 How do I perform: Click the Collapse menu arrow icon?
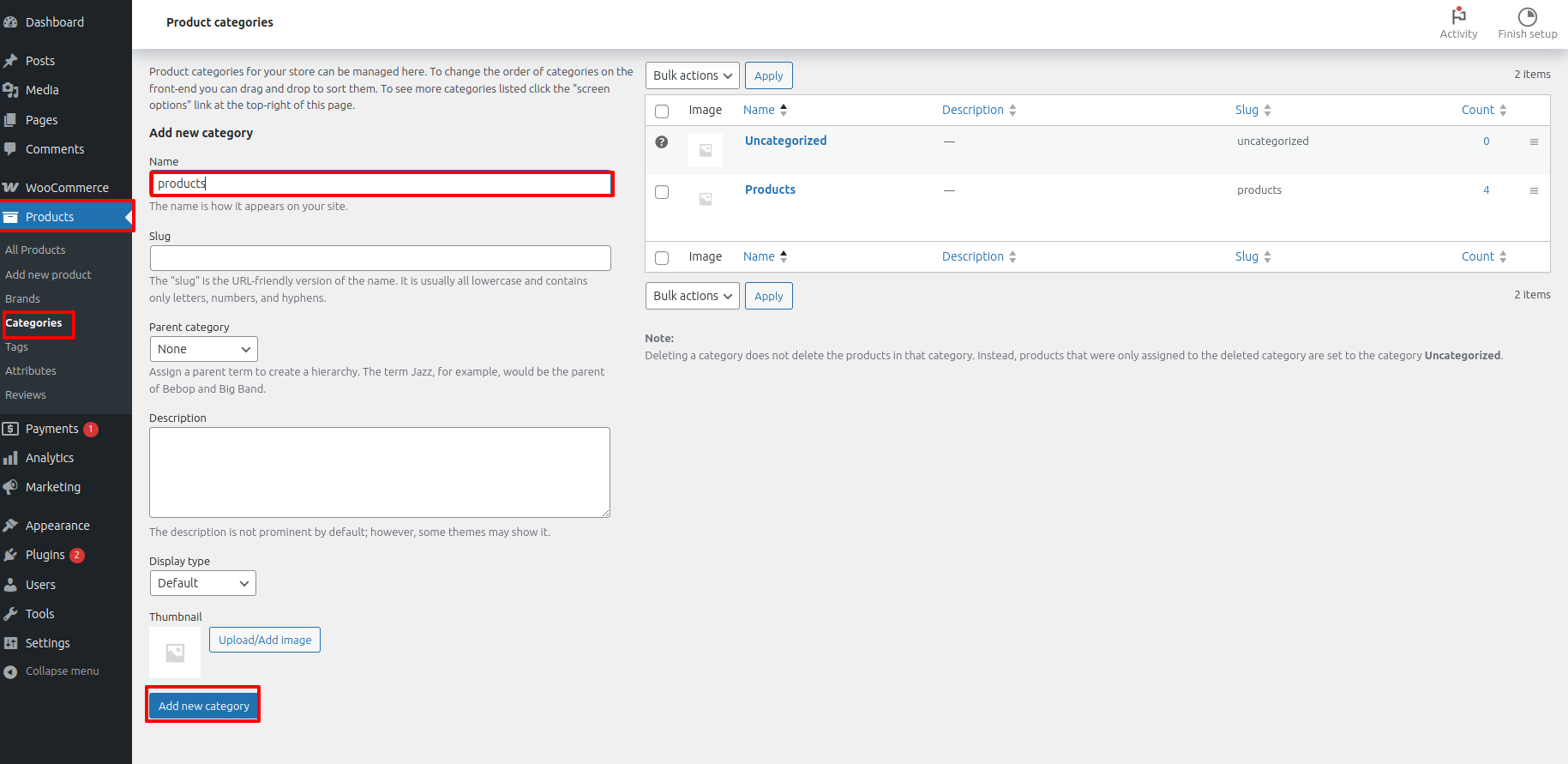tap(10, 671)
